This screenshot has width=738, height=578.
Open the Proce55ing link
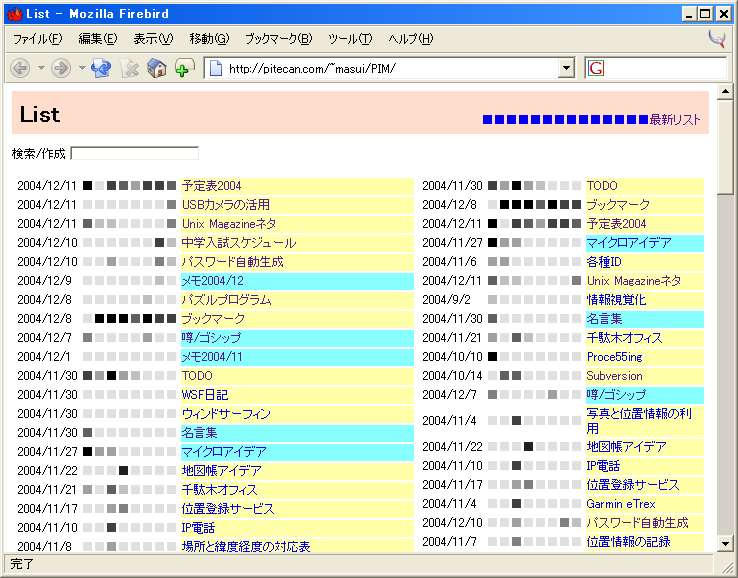614,357
